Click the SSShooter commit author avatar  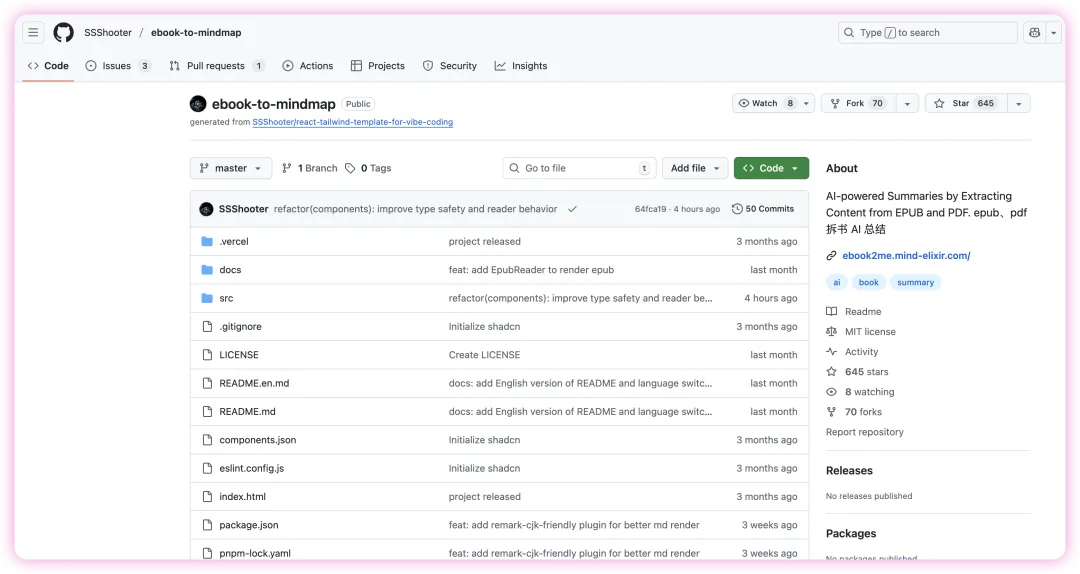click(x=206, y=209)
